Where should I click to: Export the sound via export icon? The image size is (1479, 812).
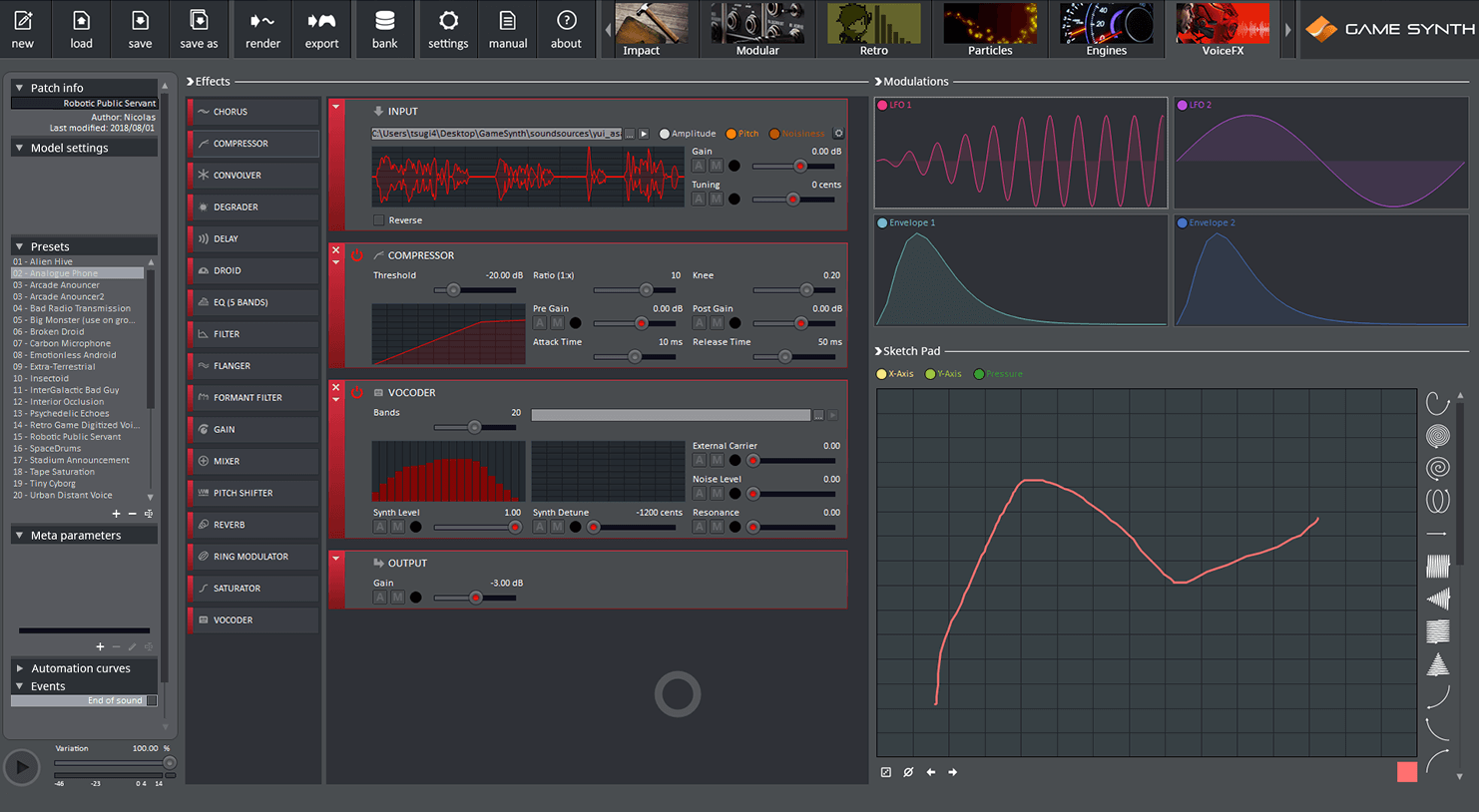click(x=321, y=29)
